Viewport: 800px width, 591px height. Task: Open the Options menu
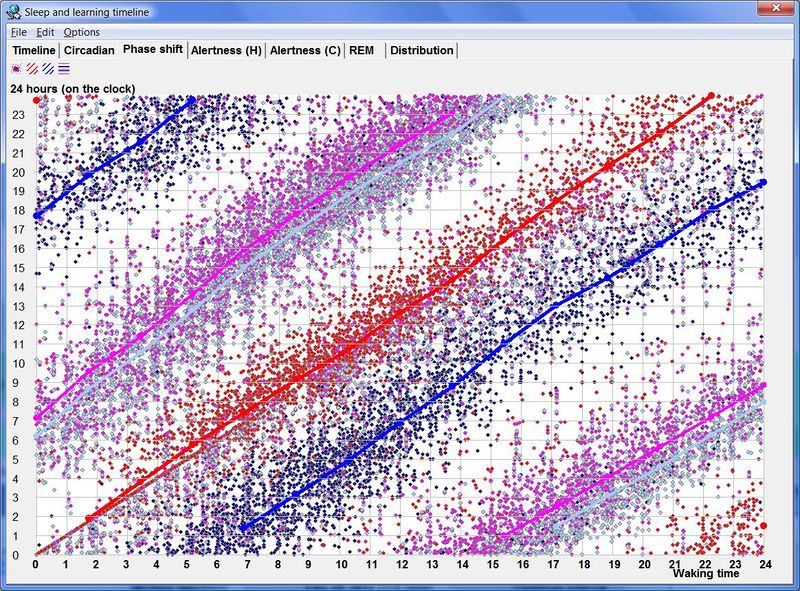tap(81, 32)
